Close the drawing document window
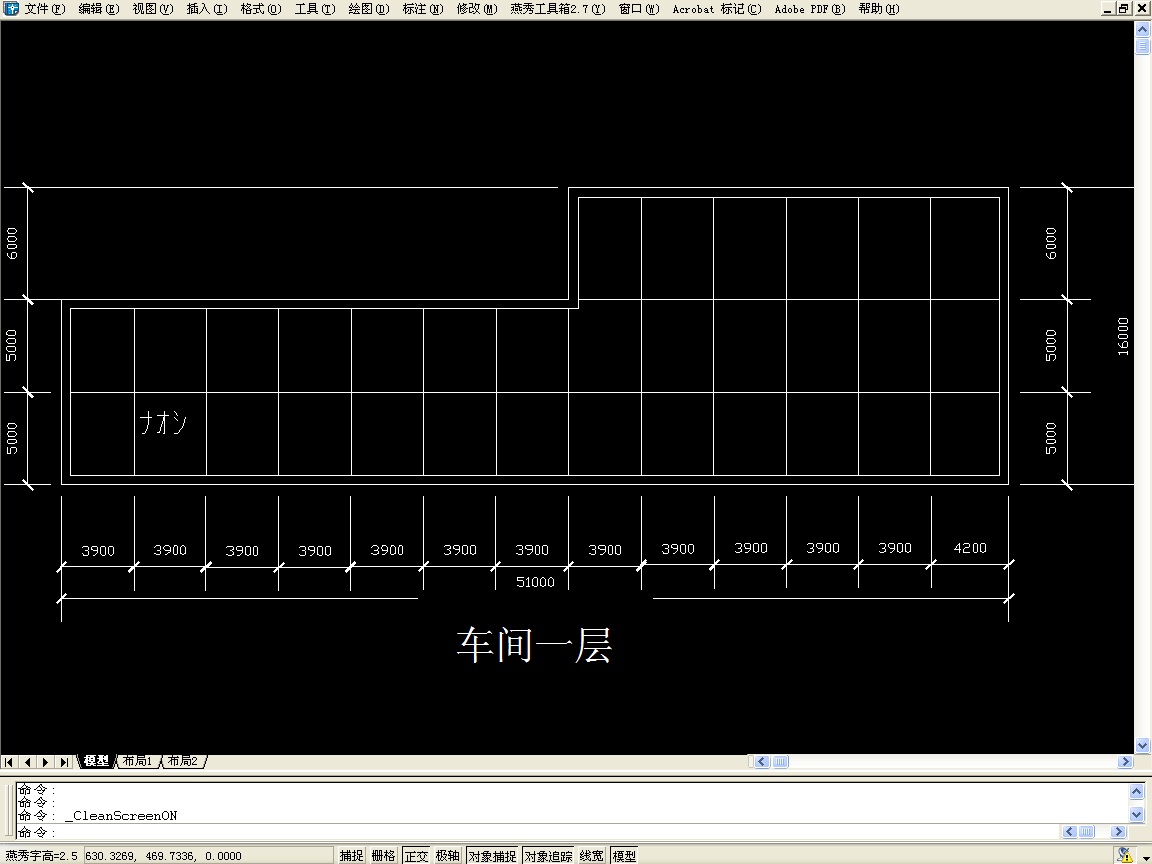 pyautogui.click(x=1142, y=9)
